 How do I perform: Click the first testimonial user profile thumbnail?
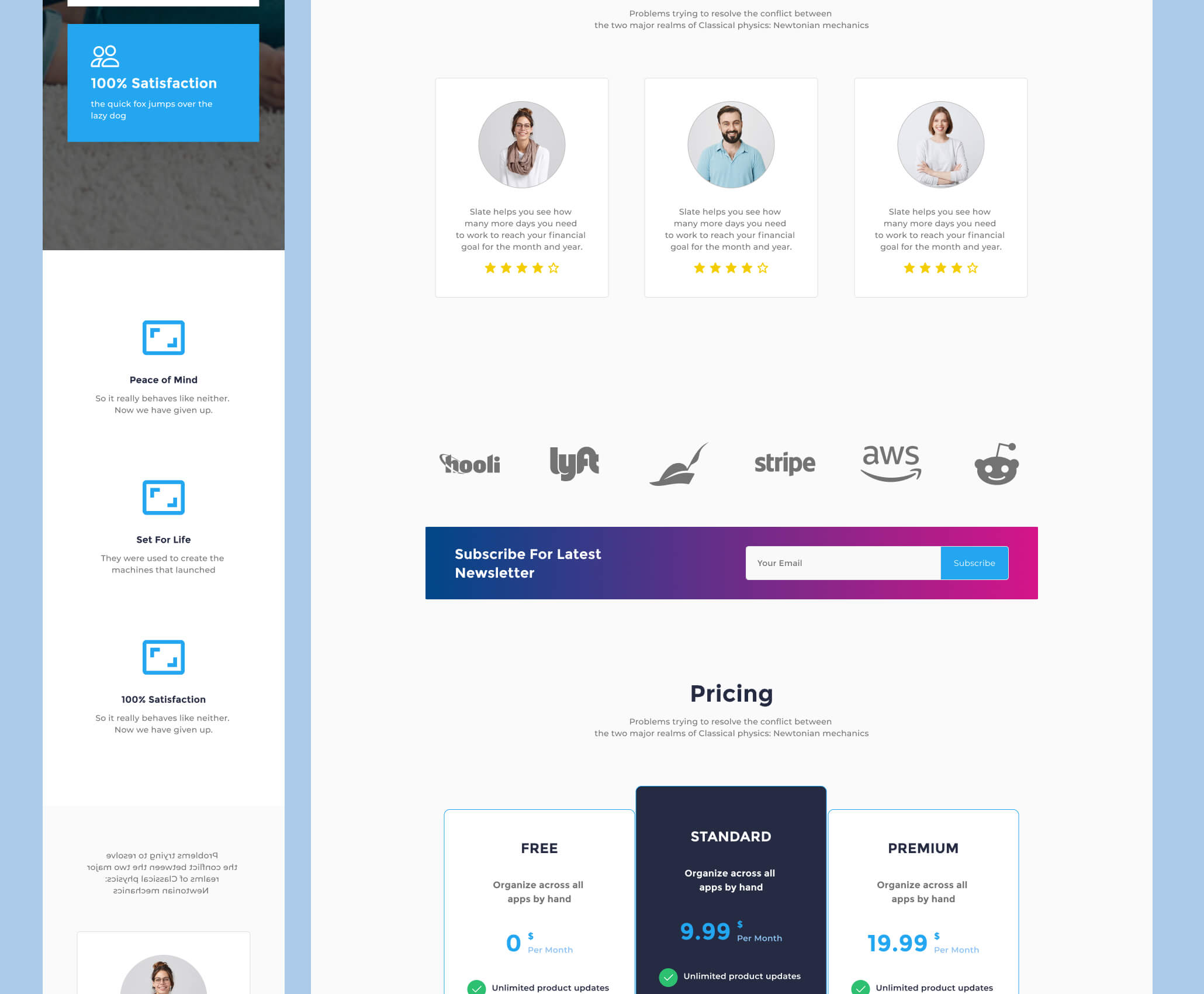521,145
